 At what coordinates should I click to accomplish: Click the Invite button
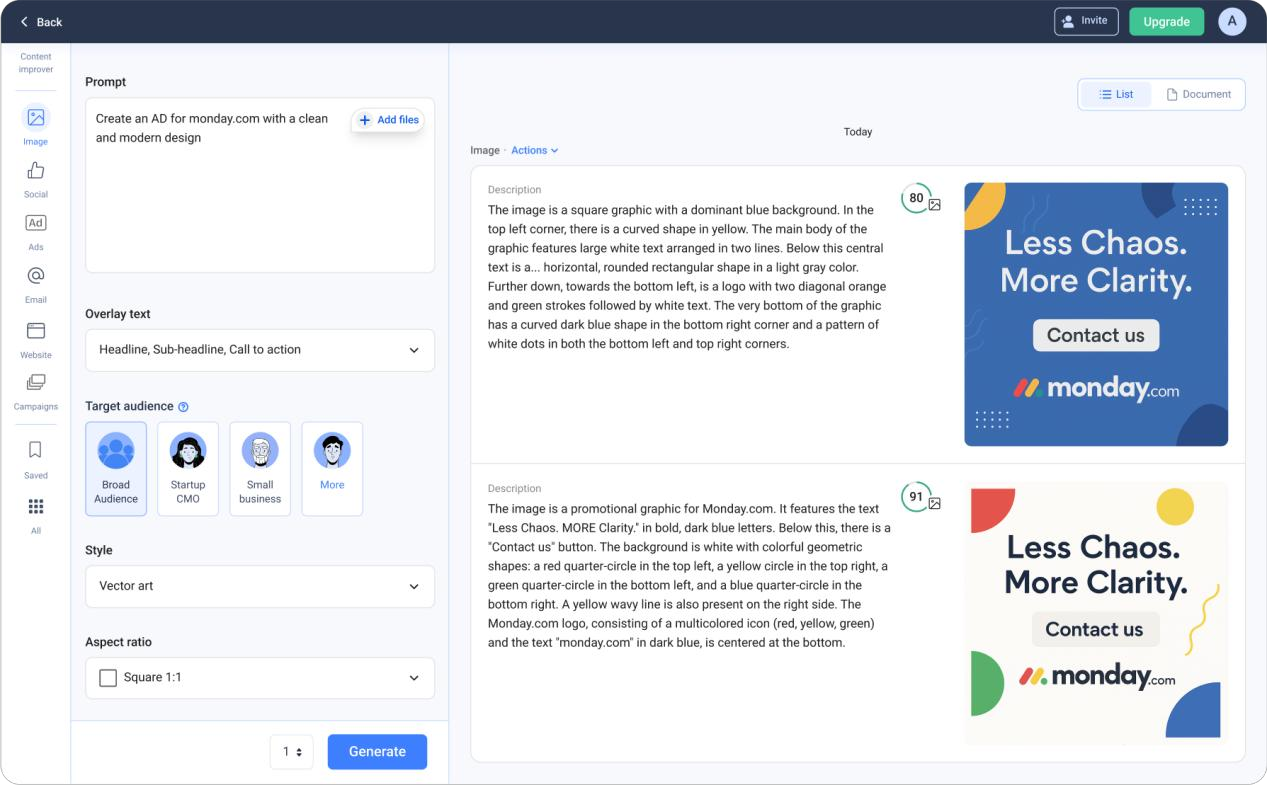1086,21
